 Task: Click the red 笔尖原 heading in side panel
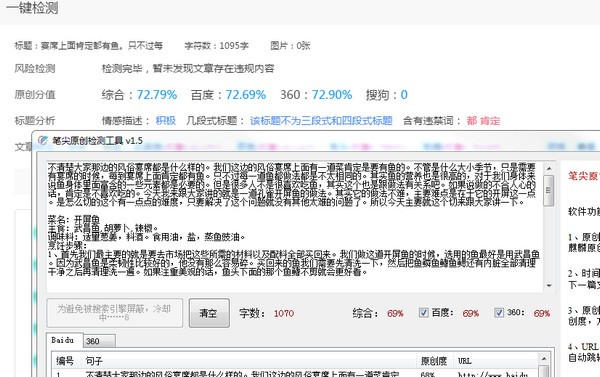click(x=584, y=176)
